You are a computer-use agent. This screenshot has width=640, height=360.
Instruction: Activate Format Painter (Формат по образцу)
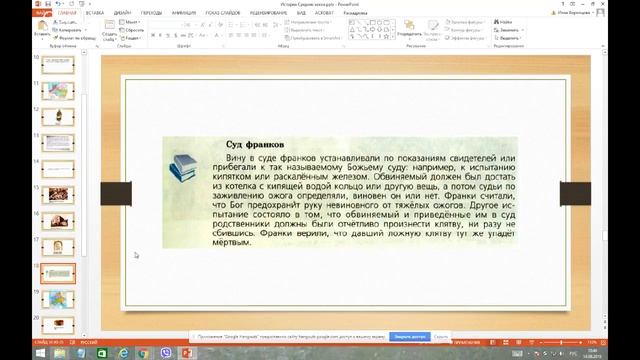coord(74,38)
